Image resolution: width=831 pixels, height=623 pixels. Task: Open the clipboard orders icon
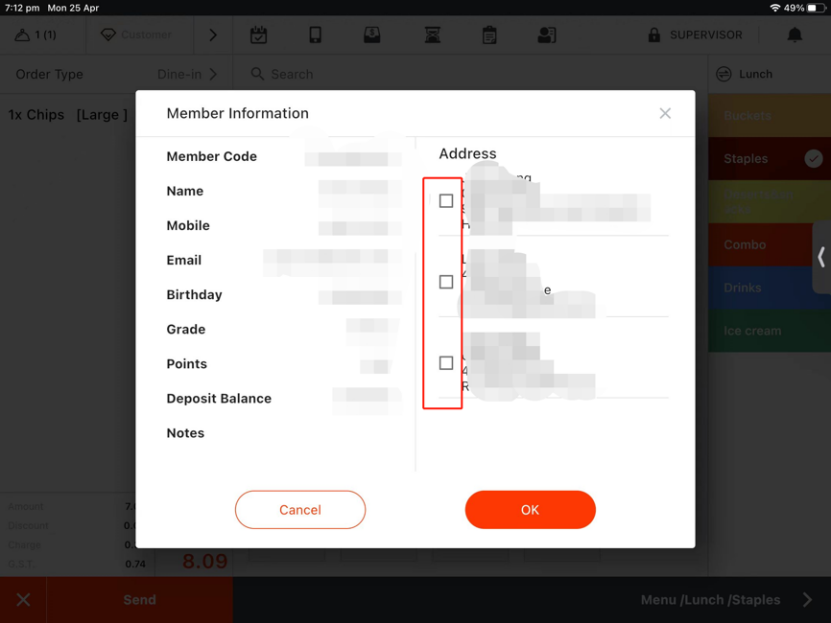[489, 35]
